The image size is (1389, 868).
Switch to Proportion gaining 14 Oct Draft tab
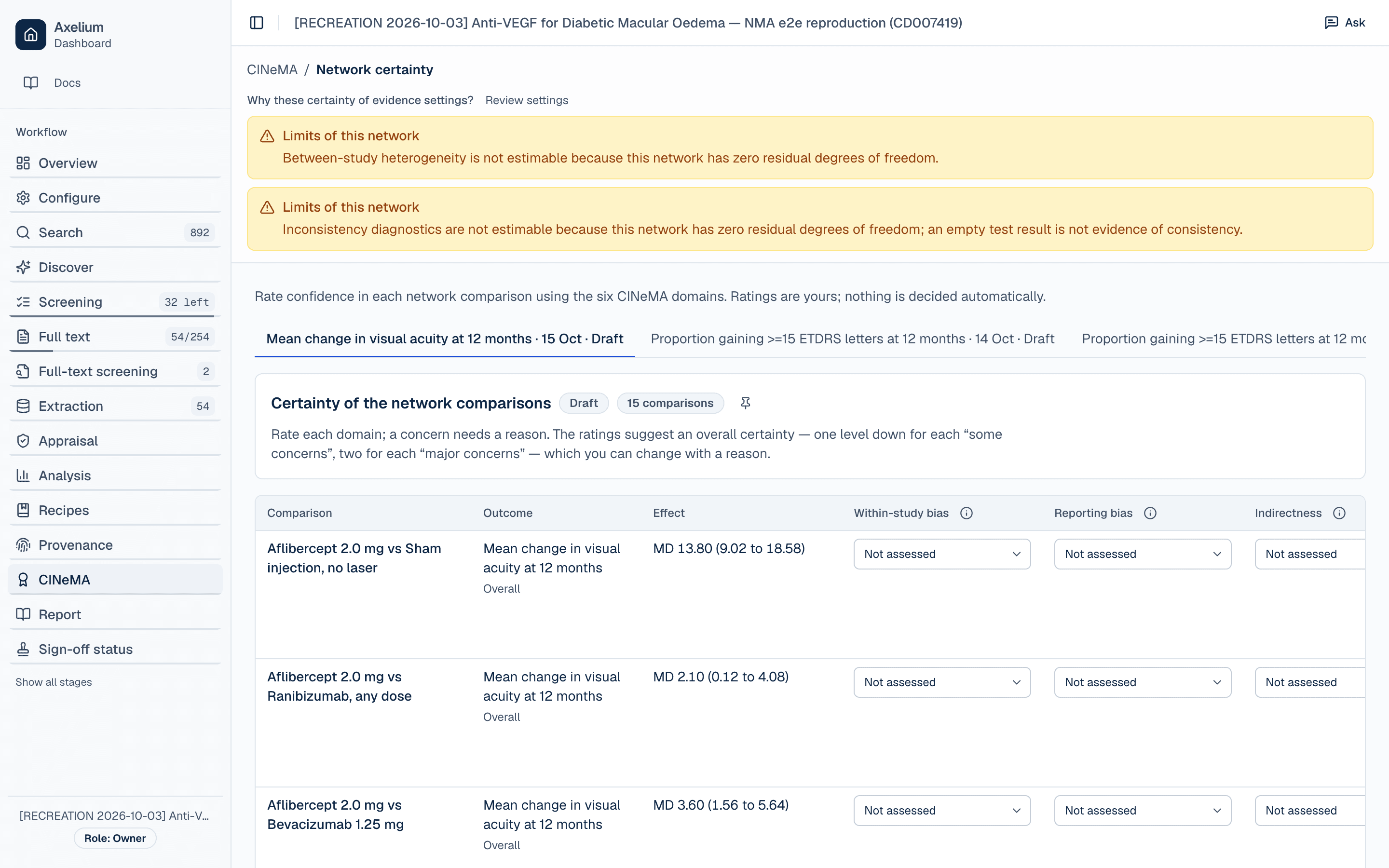click(852, 339)
